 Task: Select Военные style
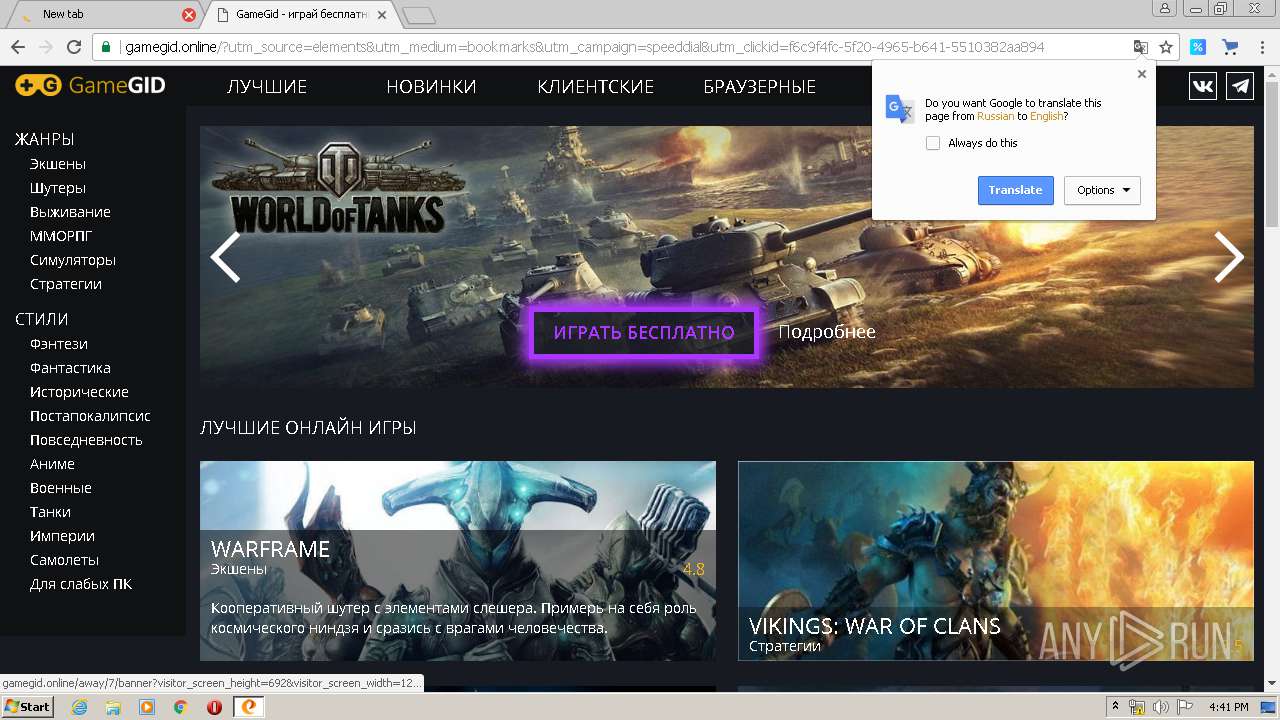click(61, 488)
